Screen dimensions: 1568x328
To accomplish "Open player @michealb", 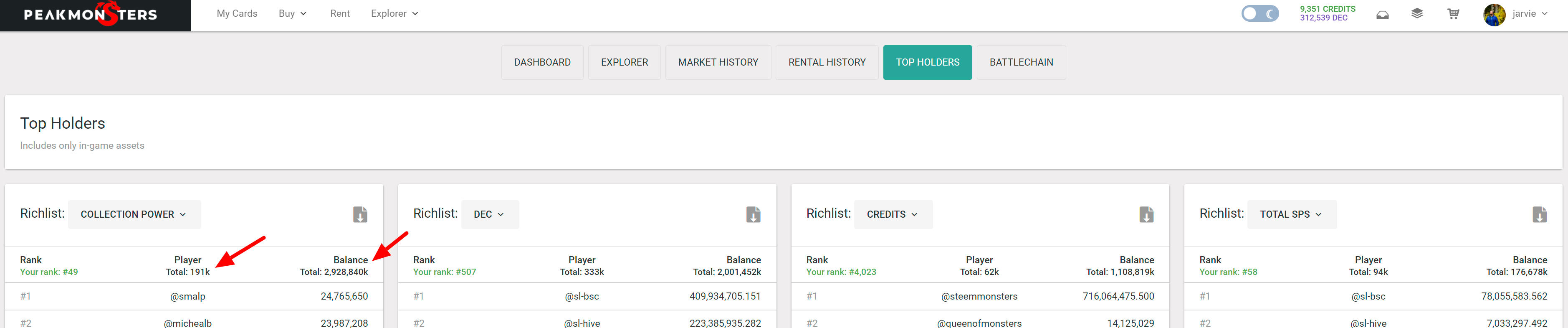I will coord(187,323).
